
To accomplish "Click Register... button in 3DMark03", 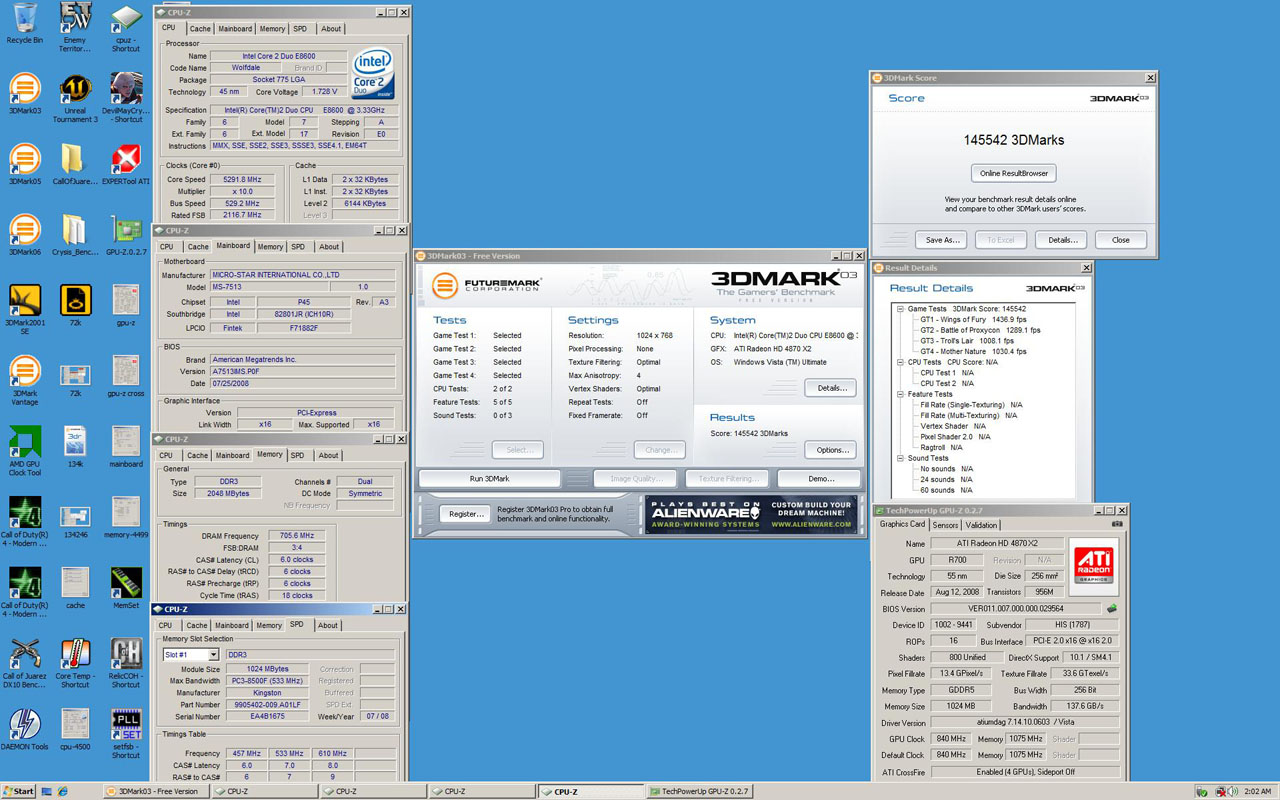I will [x=465, y=514].
